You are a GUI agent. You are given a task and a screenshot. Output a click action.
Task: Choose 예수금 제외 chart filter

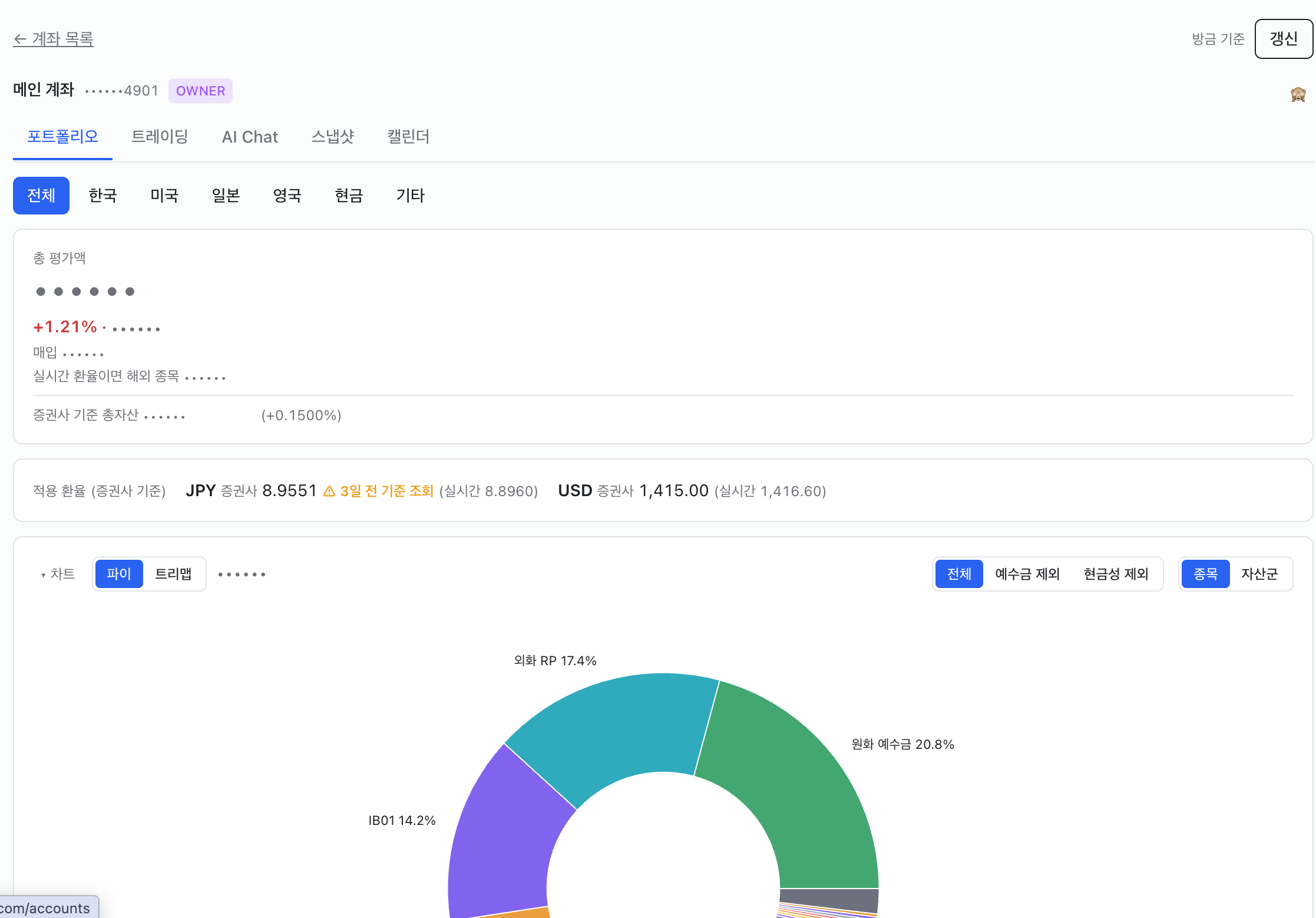coord(1027,574)
